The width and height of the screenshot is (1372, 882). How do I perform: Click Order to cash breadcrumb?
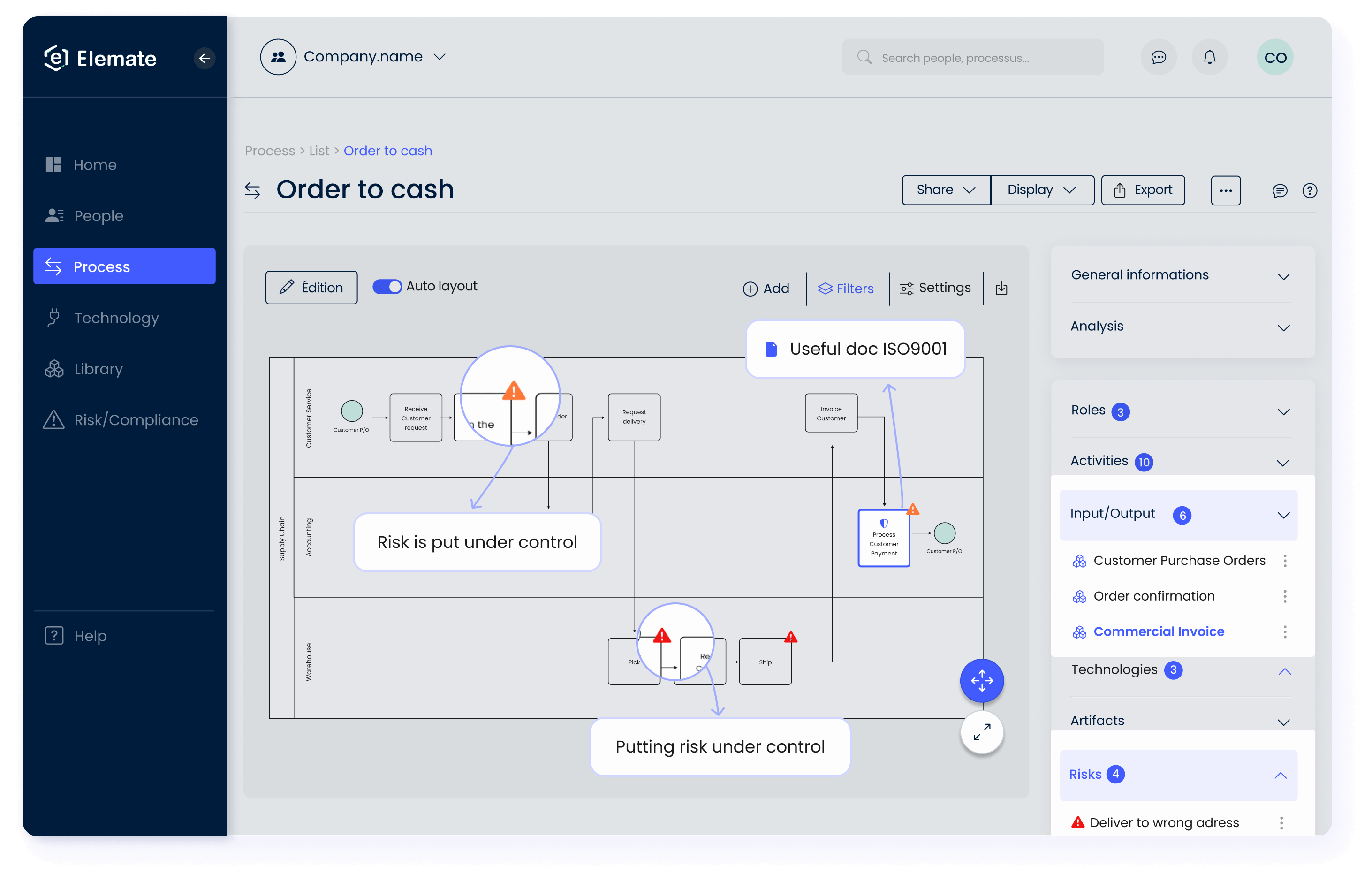[387, 151]
